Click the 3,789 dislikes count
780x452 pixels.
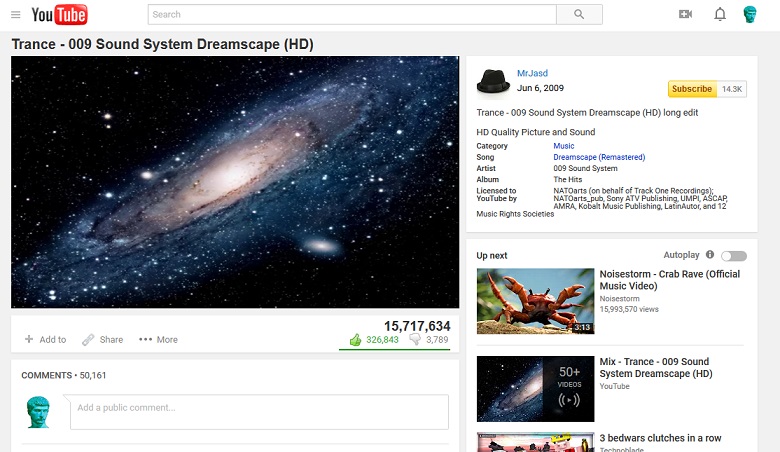pyautogui.click(x=437, y=340)
